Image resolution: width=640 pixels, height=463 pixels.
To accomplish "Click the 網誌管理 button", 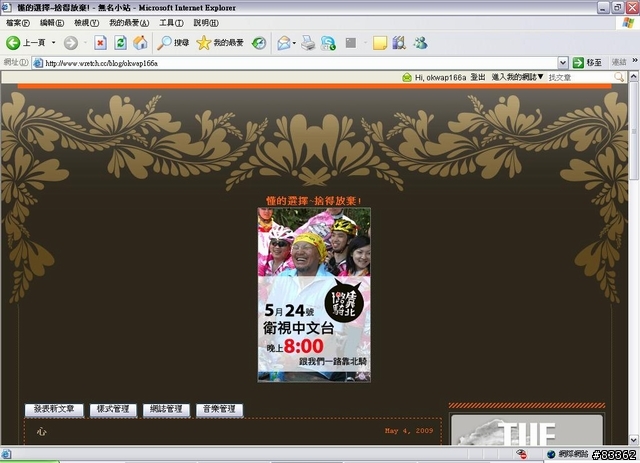I will point(166,410).
